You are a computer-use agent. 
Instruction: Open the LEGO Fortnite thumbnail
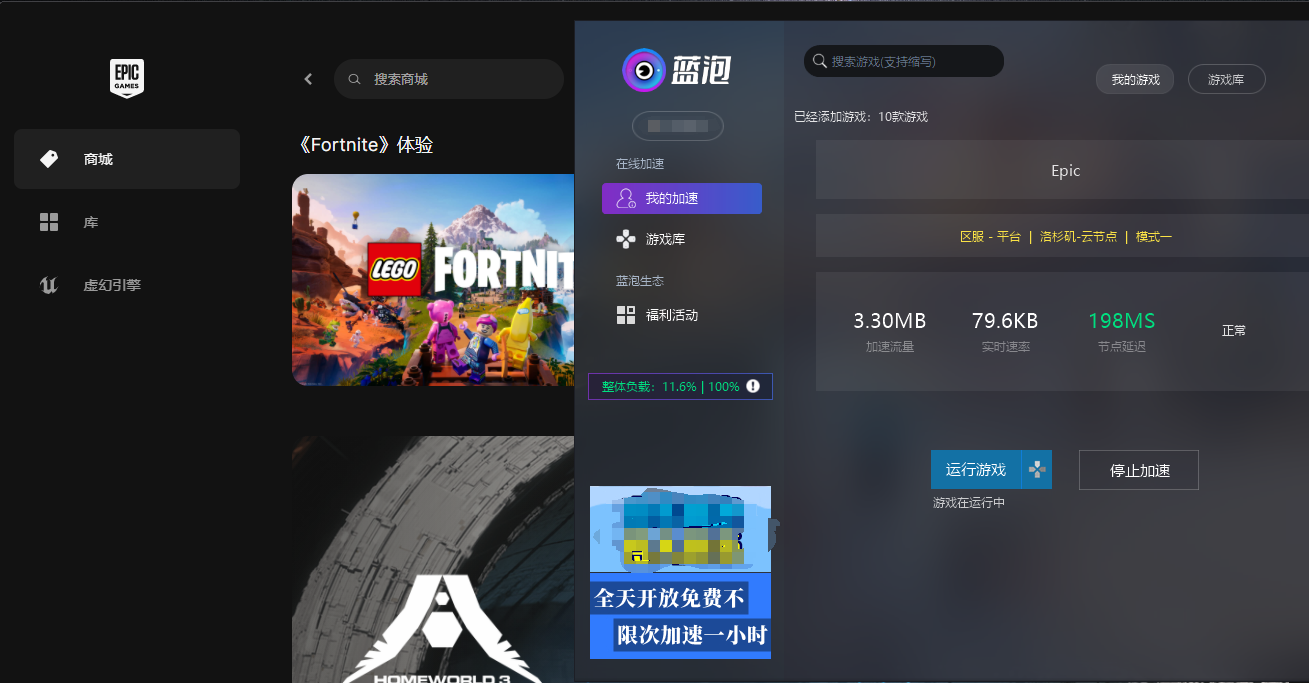(x=433, y=280)
